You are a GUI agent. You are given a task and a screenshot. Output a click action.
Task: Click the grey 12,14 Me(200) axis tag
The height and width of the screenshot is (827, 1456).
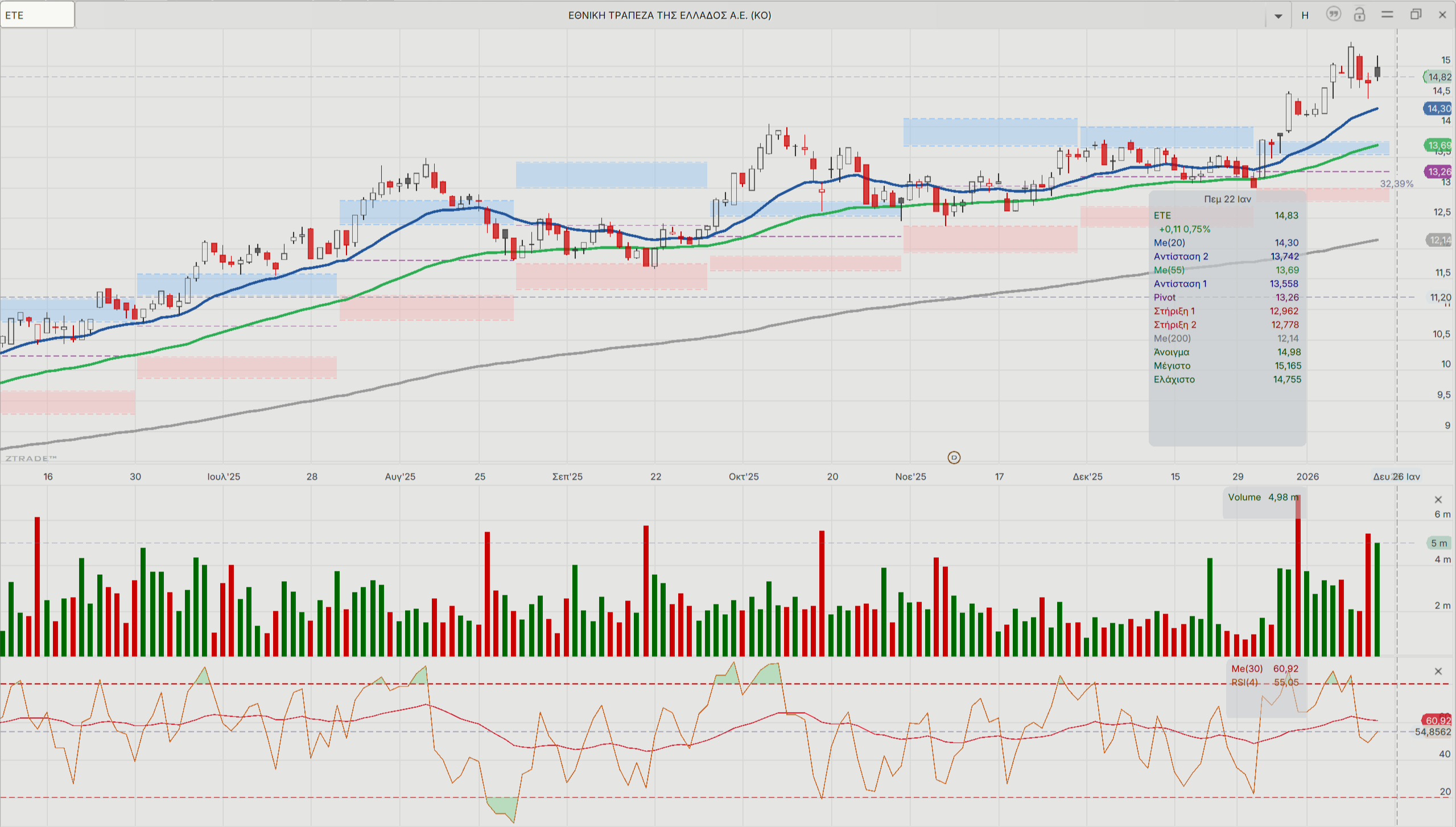[1439, 240]
